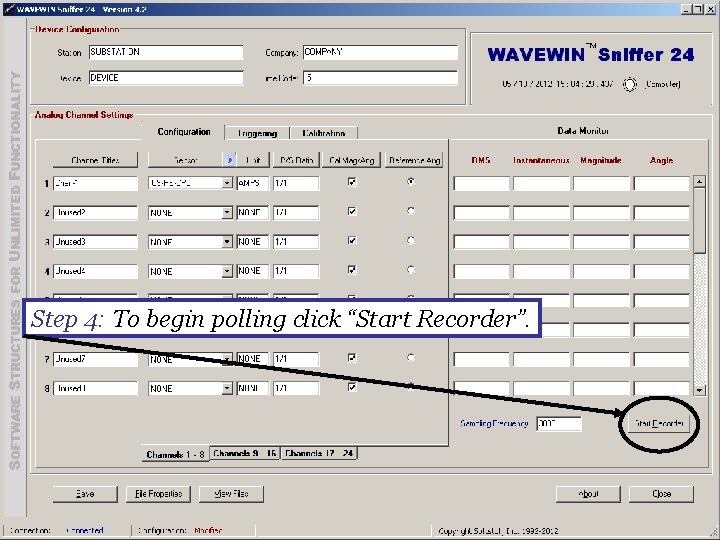Click the AMPS unit field for channel 1
Screen dimensions: 720x540
point(253,183)
